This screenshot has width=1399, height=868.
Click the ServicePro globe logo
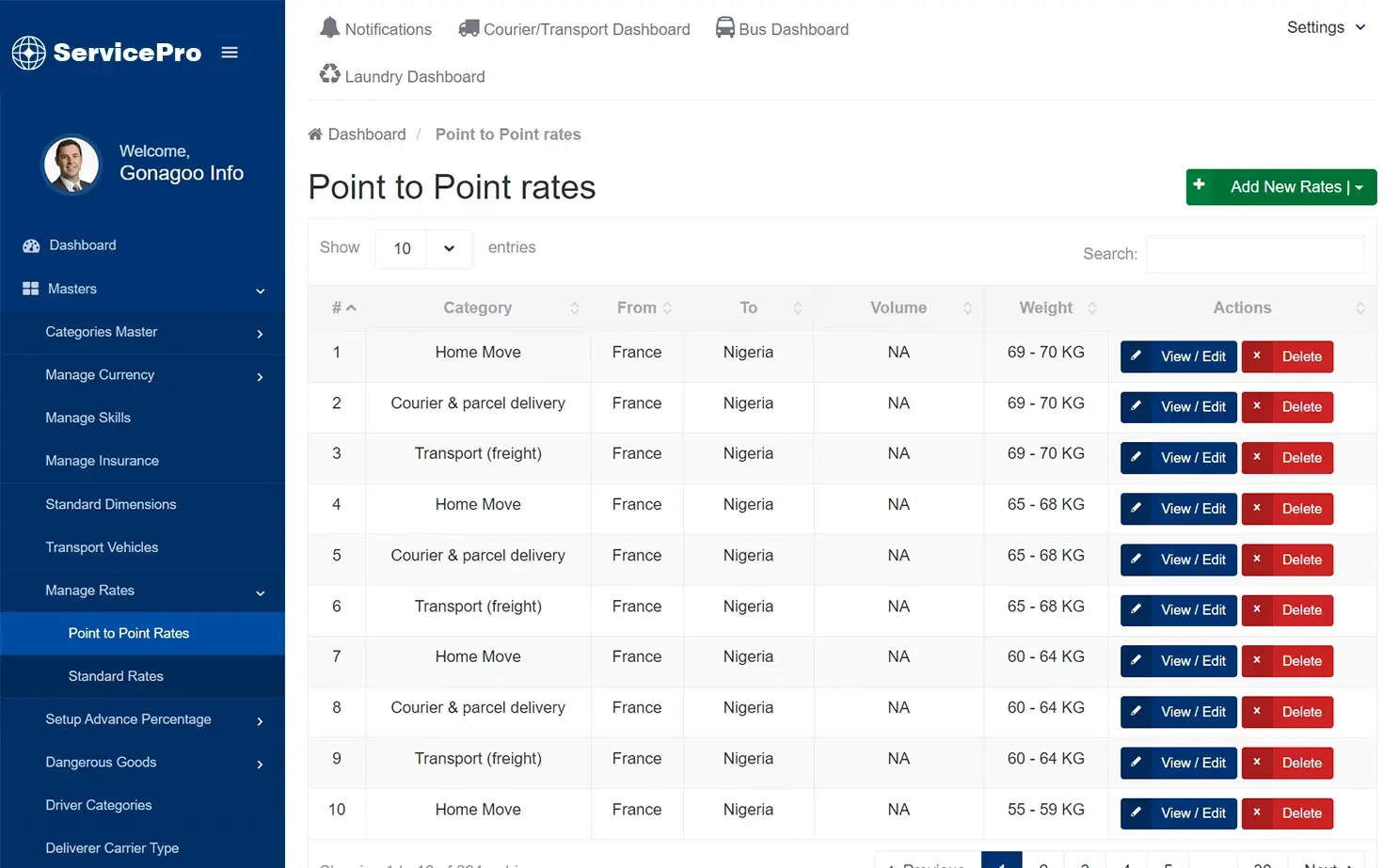(28, 53)
